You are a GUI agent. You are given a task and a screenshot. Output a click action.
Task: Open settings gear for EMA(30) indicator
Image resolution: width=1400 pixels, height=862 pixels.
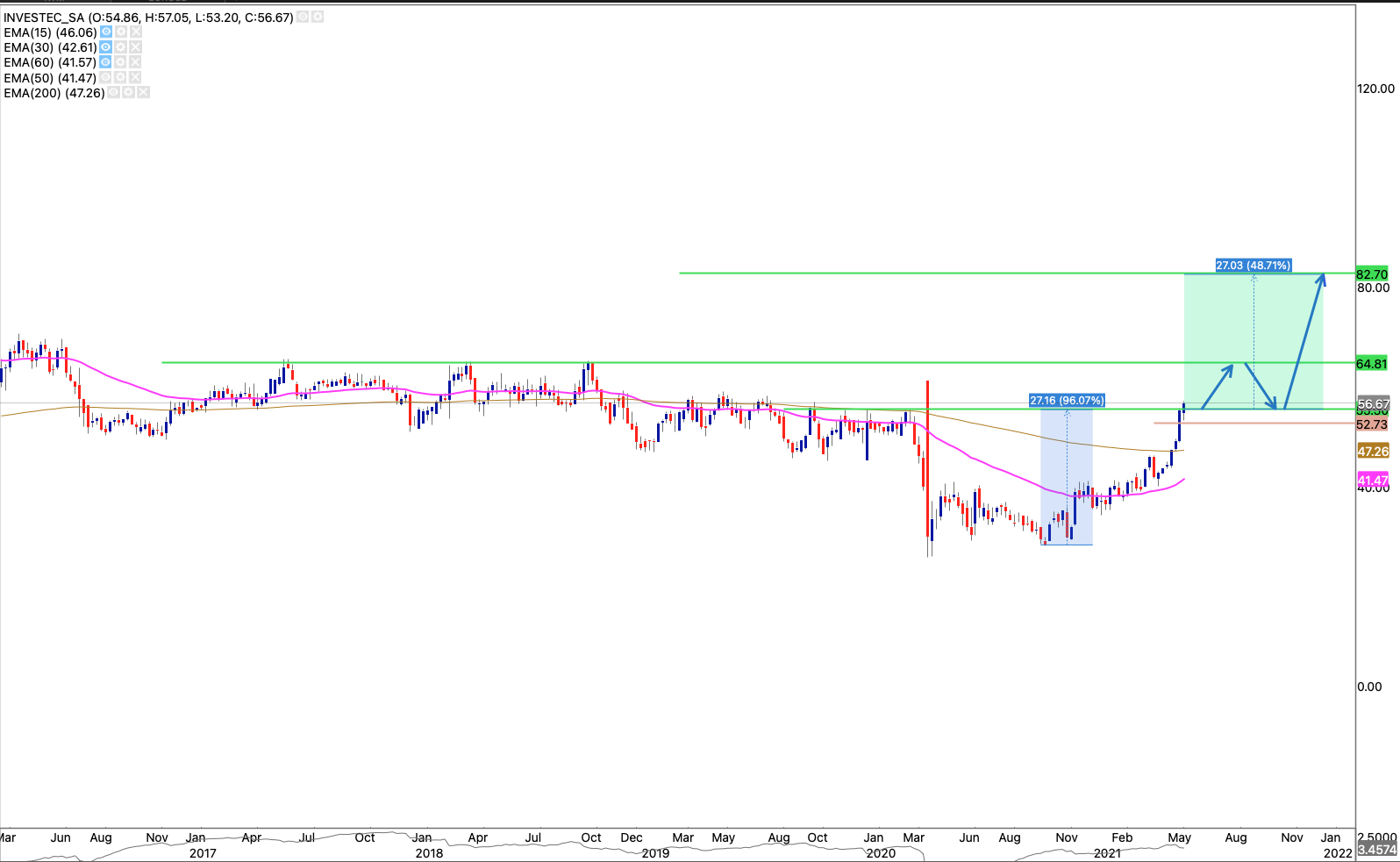(x=121, y=47)
